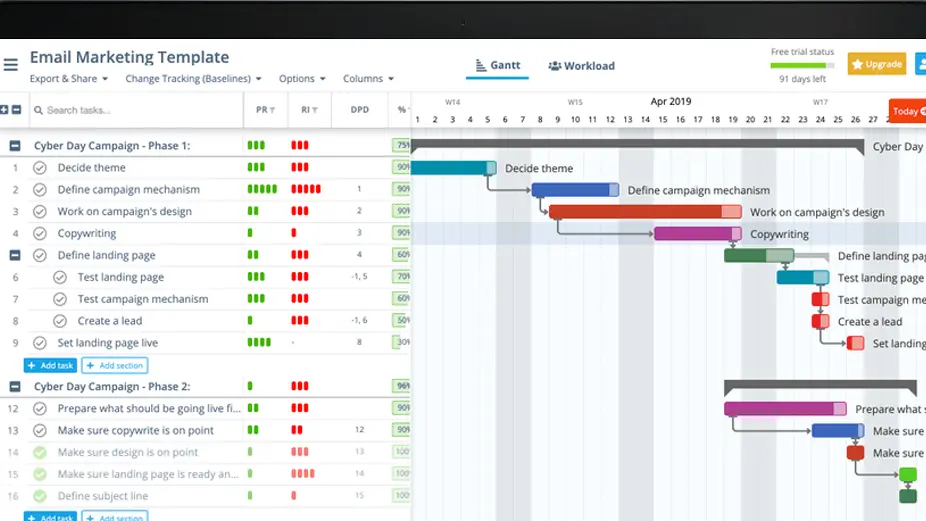Click the PR column filter icon

[273, 110]
